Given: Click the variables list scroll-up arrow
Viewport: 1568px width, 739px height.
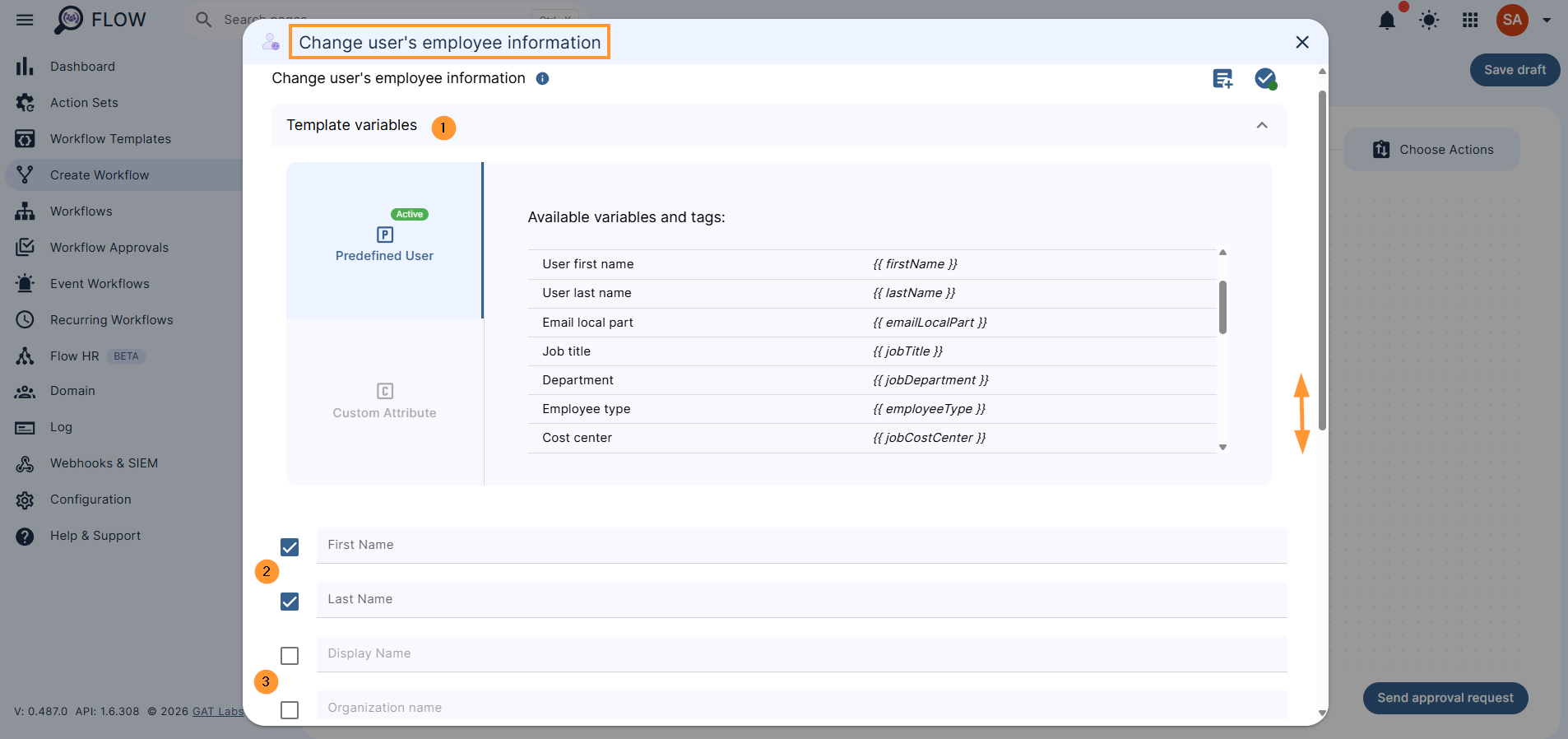Looking at the screenshot, I should click(1222, 253).
